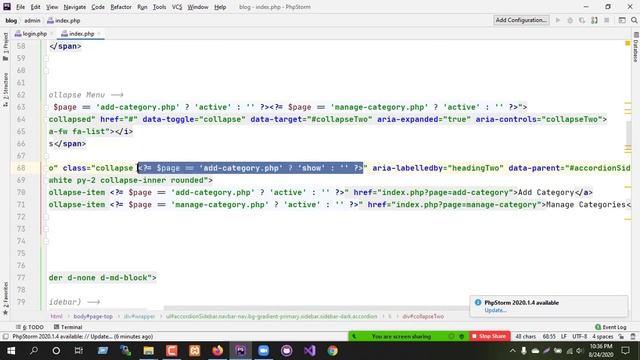Viewport: 640px width, 360px height.
Task: Open the Code menu
Action: (x=98, y=7)
